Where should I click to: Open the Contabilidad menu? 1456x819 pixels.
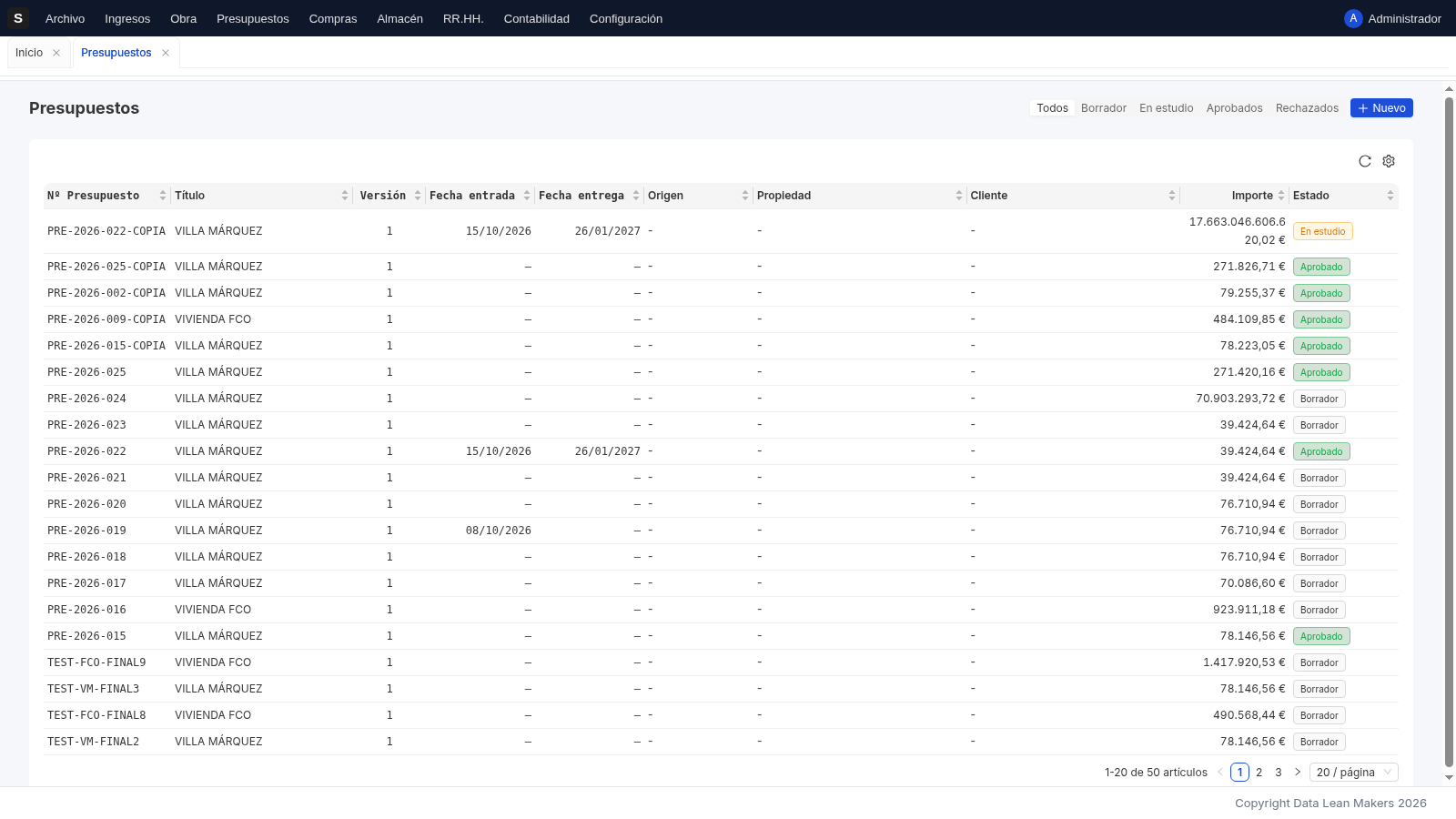coord(536,18)
